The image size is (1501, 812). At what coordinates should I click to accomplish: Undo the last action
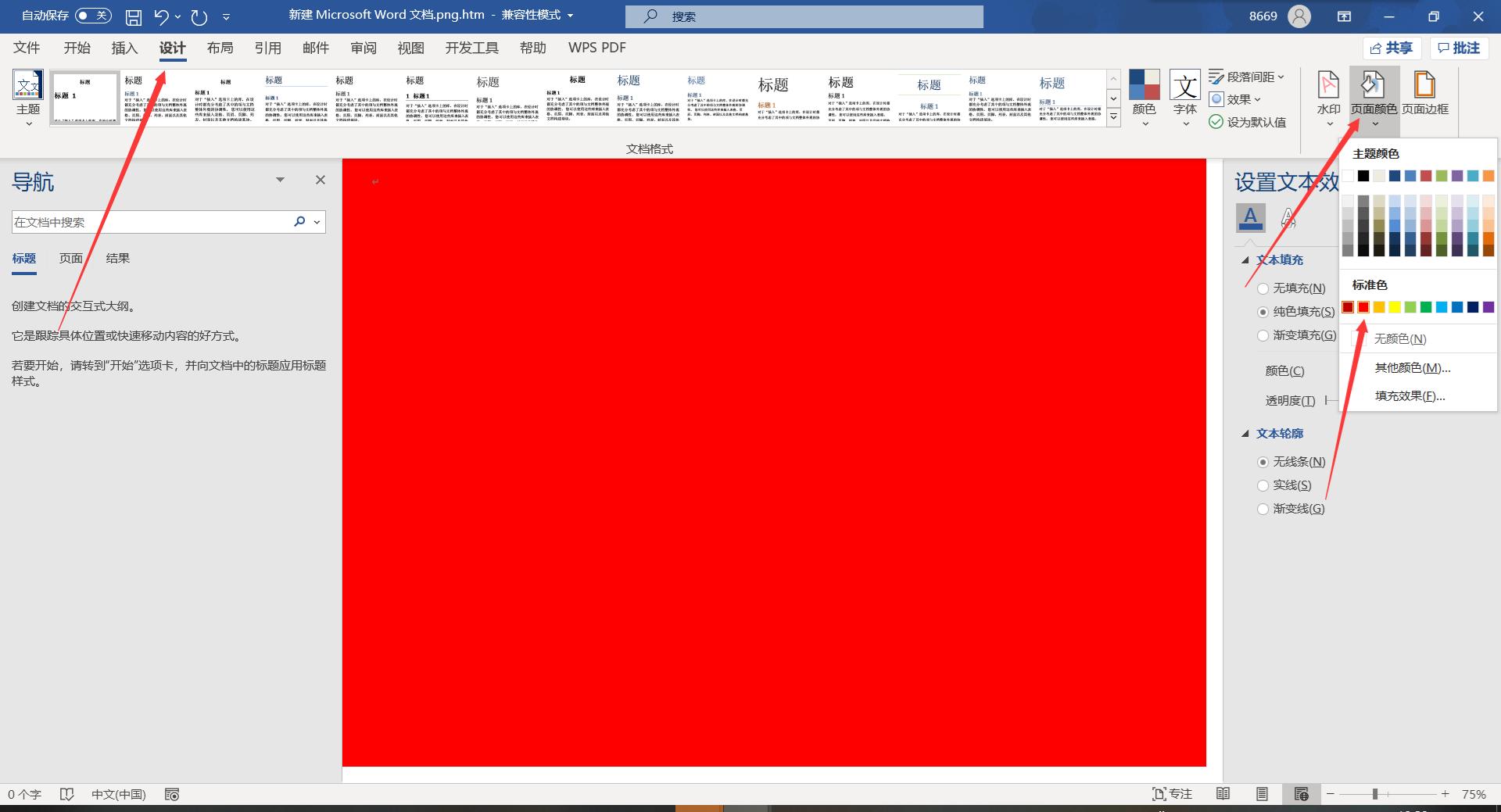click(161, 16)
